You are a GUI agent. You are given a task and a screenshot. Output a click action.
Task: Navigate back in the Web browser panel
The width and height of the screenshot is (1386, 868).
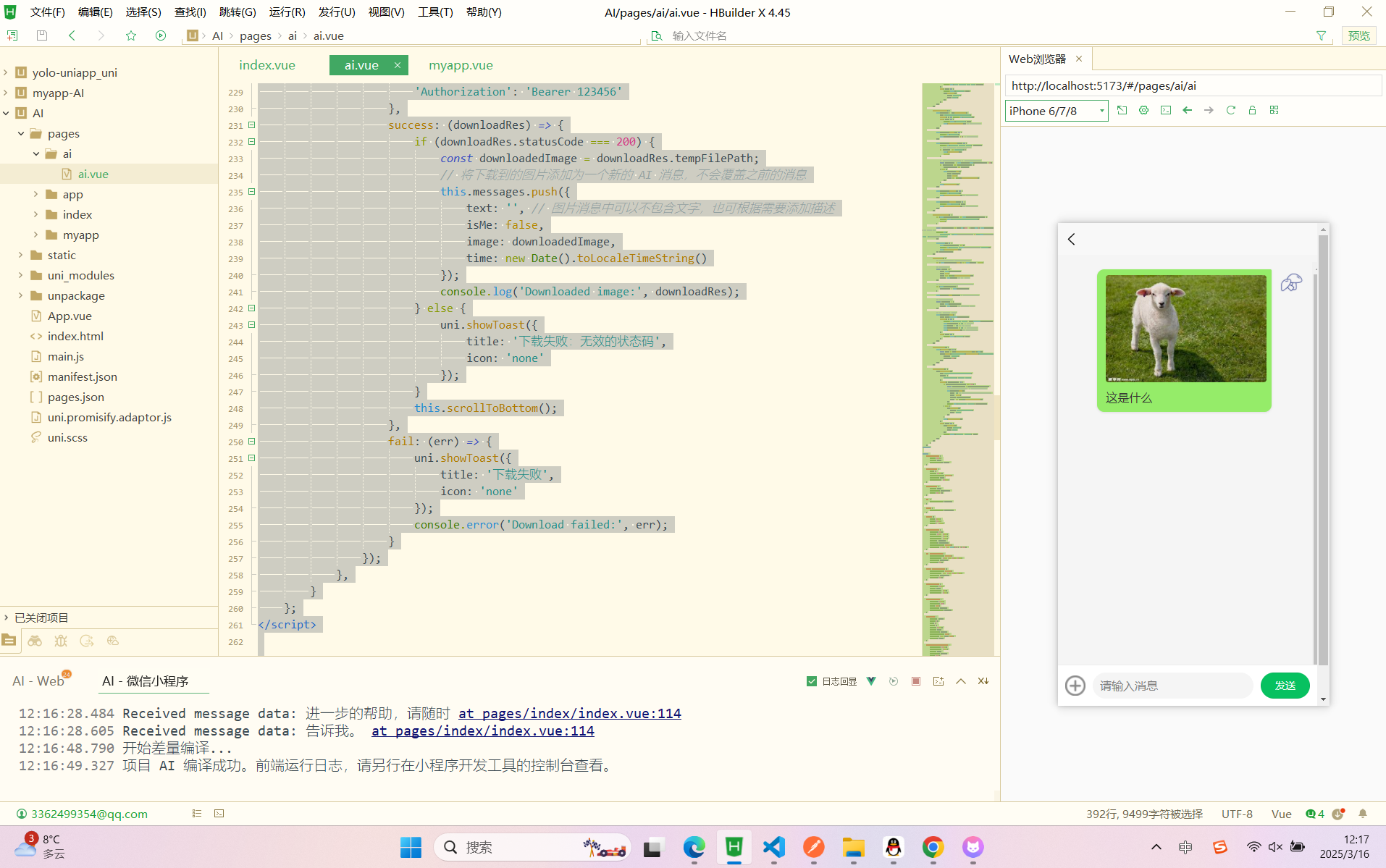[x=1187, y=110]
